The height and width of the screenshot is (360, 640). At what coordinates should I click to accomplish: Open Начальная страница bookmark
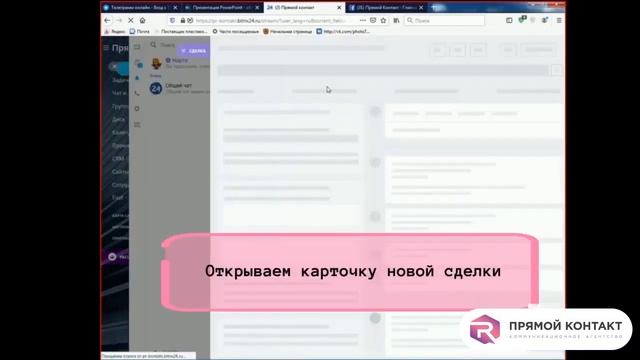(x=288, y=31)
